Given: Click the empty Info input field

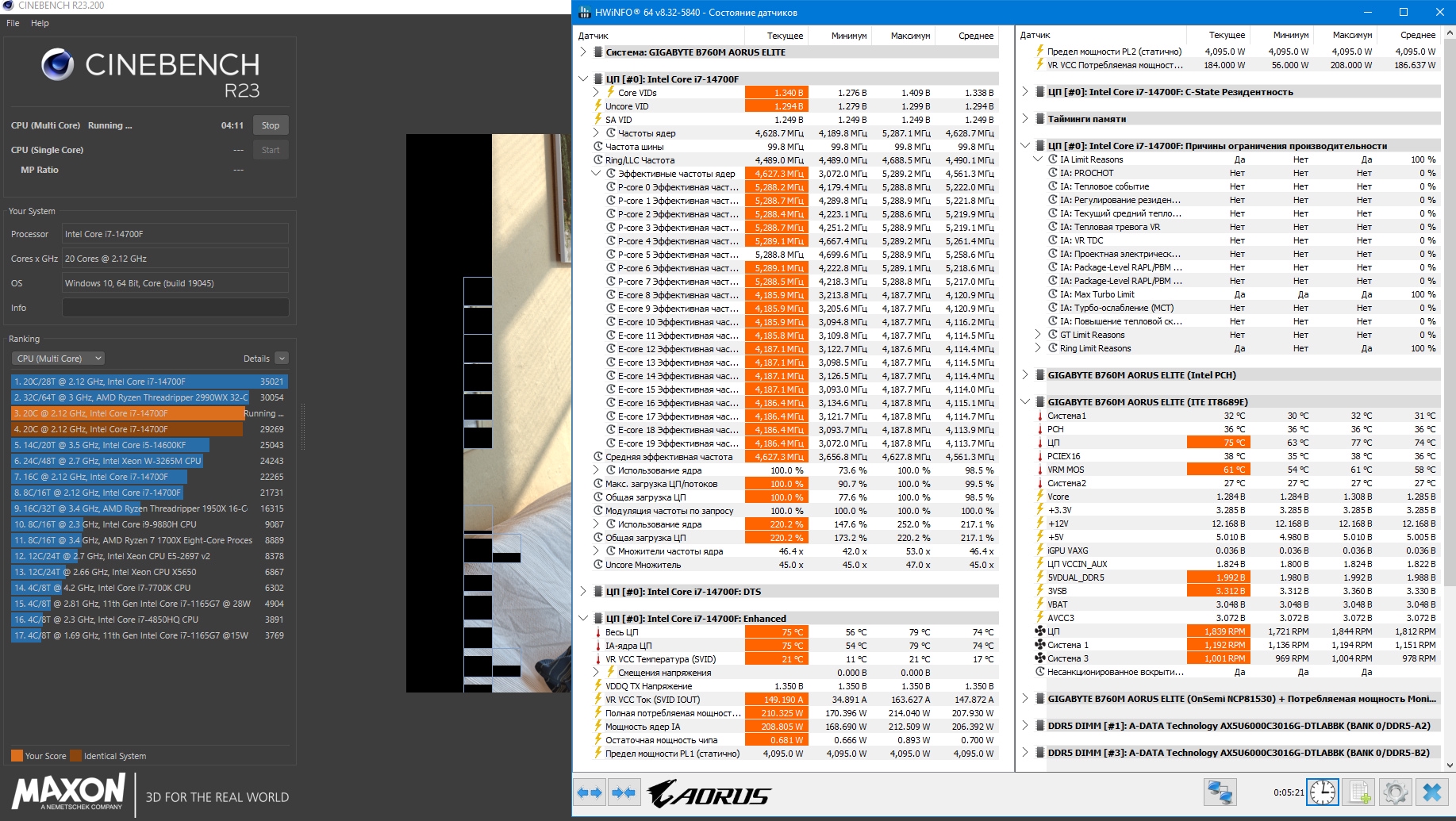Looking at the screenshot, I should click(175, 308).
